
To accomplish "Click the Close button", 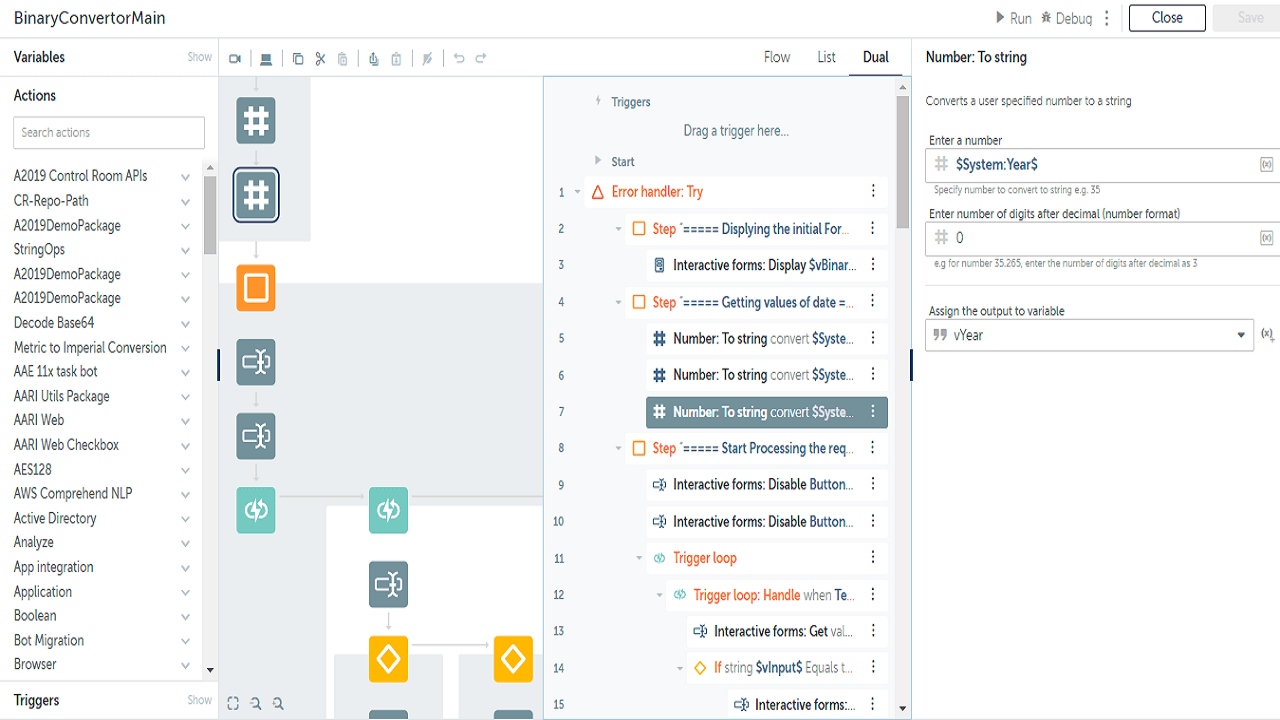I will [x=1167, y=18].
